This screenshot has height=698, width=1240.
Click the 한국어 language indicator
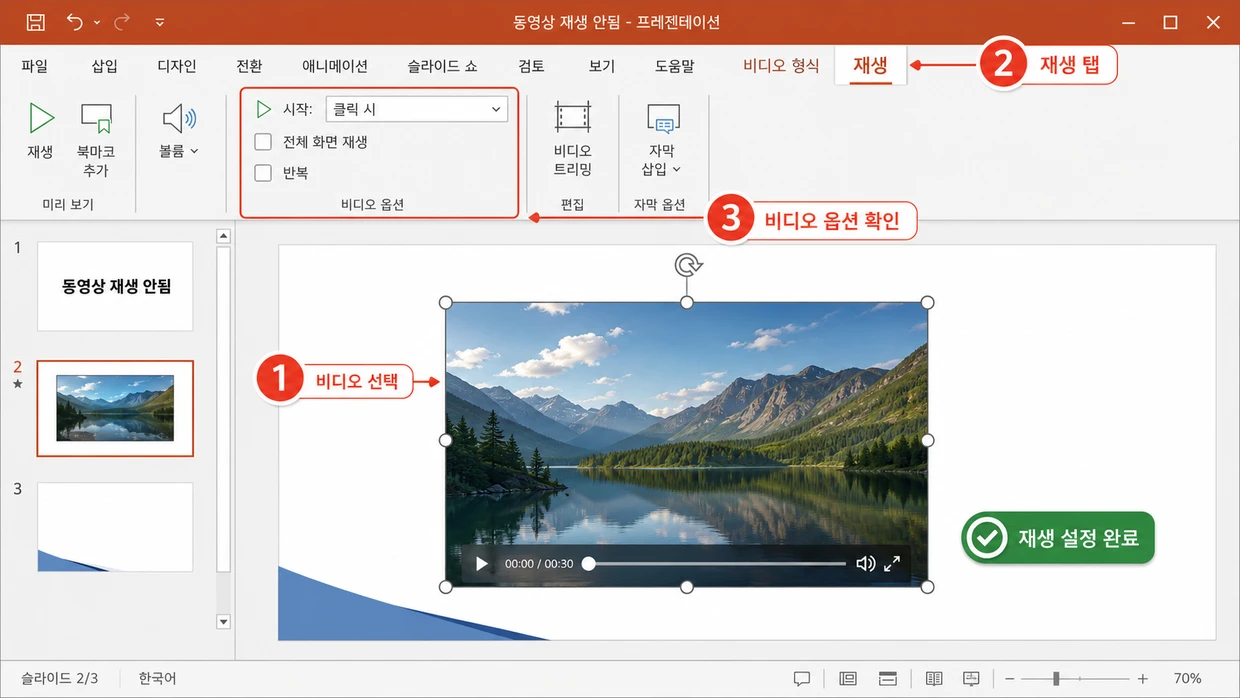(x=158, y=679)
